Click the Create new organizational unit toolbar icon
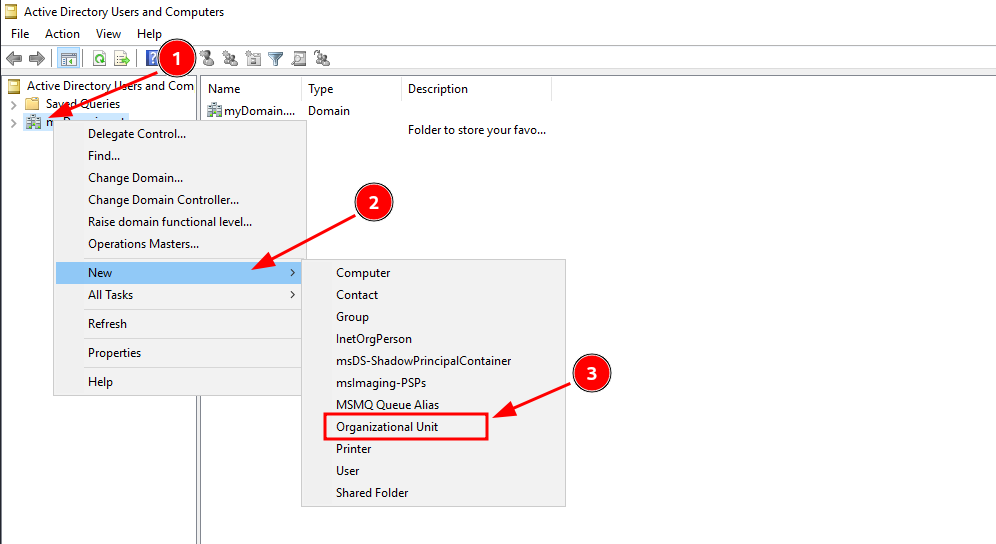This screenshot has width=996, height=544. 253,59
